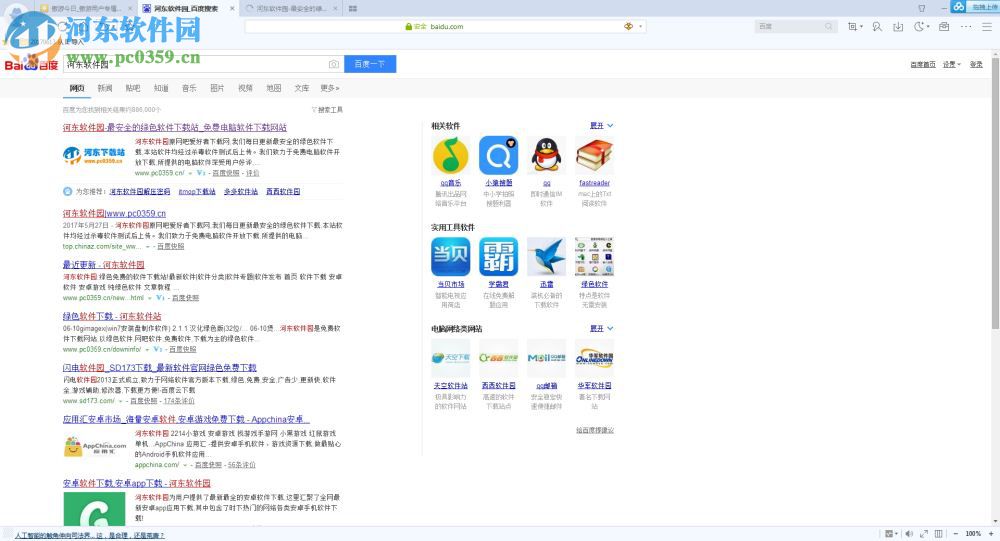Viewport: 1000px width, 541px height.
Task: Expand 展开 in the 电脑网络类网站 section
Action: pos(601,329)
